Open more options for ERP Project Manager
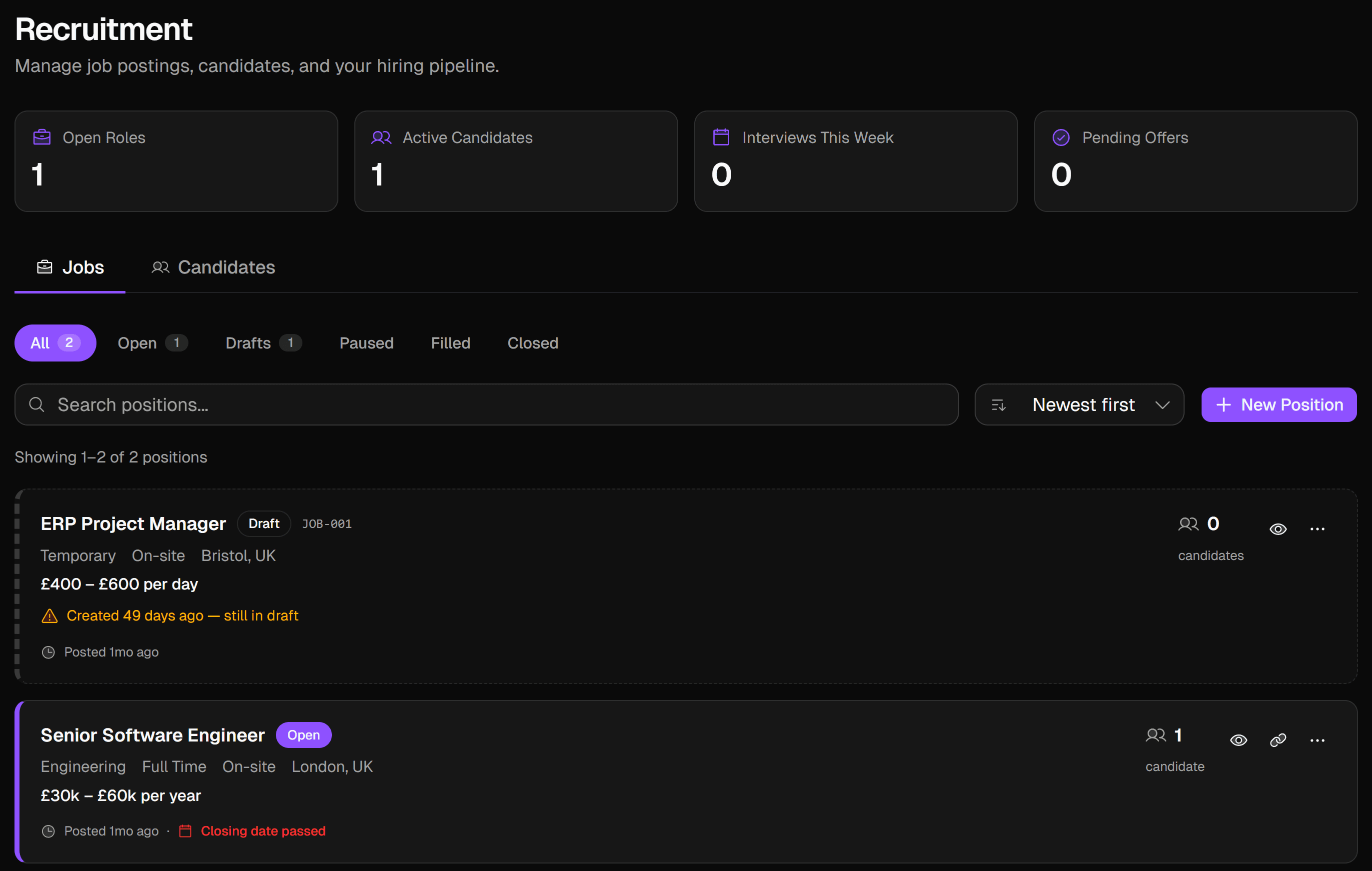Screen dimensions: 1372x871 pos(1317,529)
